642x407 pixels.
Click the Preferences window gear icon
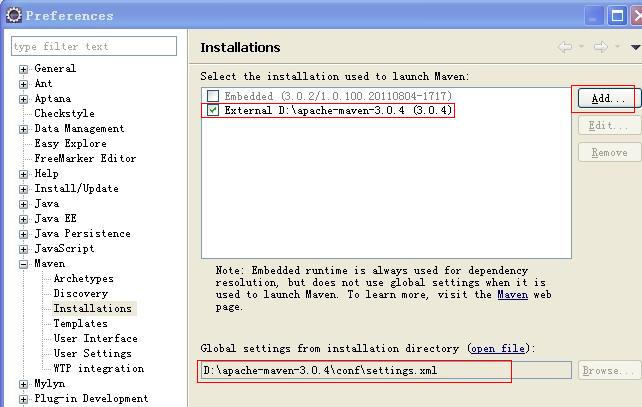pyautogui.click(x=14, y=15)
